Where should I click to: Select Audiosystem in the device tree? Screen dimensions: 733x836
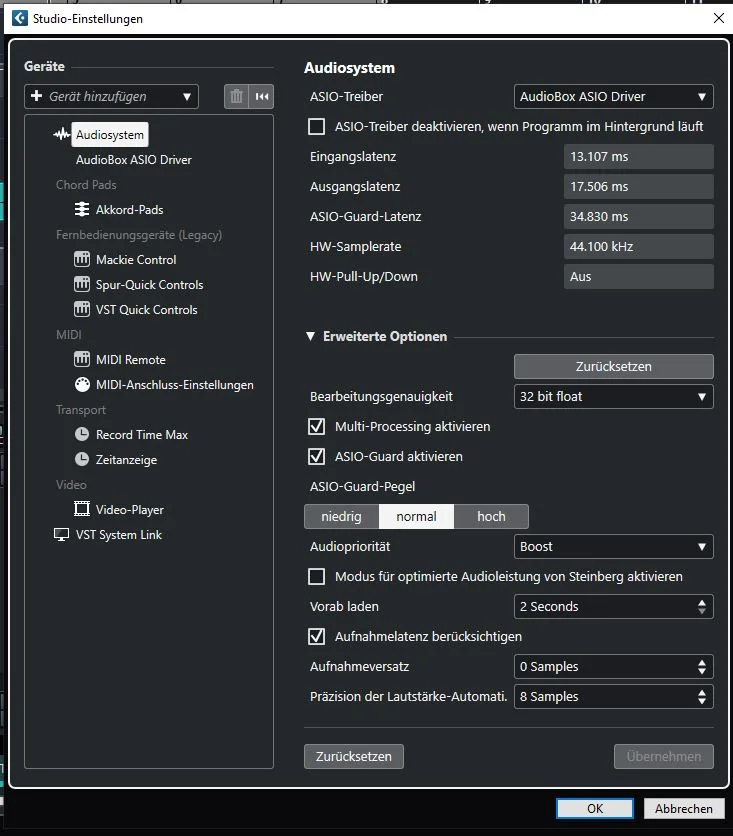110,134
